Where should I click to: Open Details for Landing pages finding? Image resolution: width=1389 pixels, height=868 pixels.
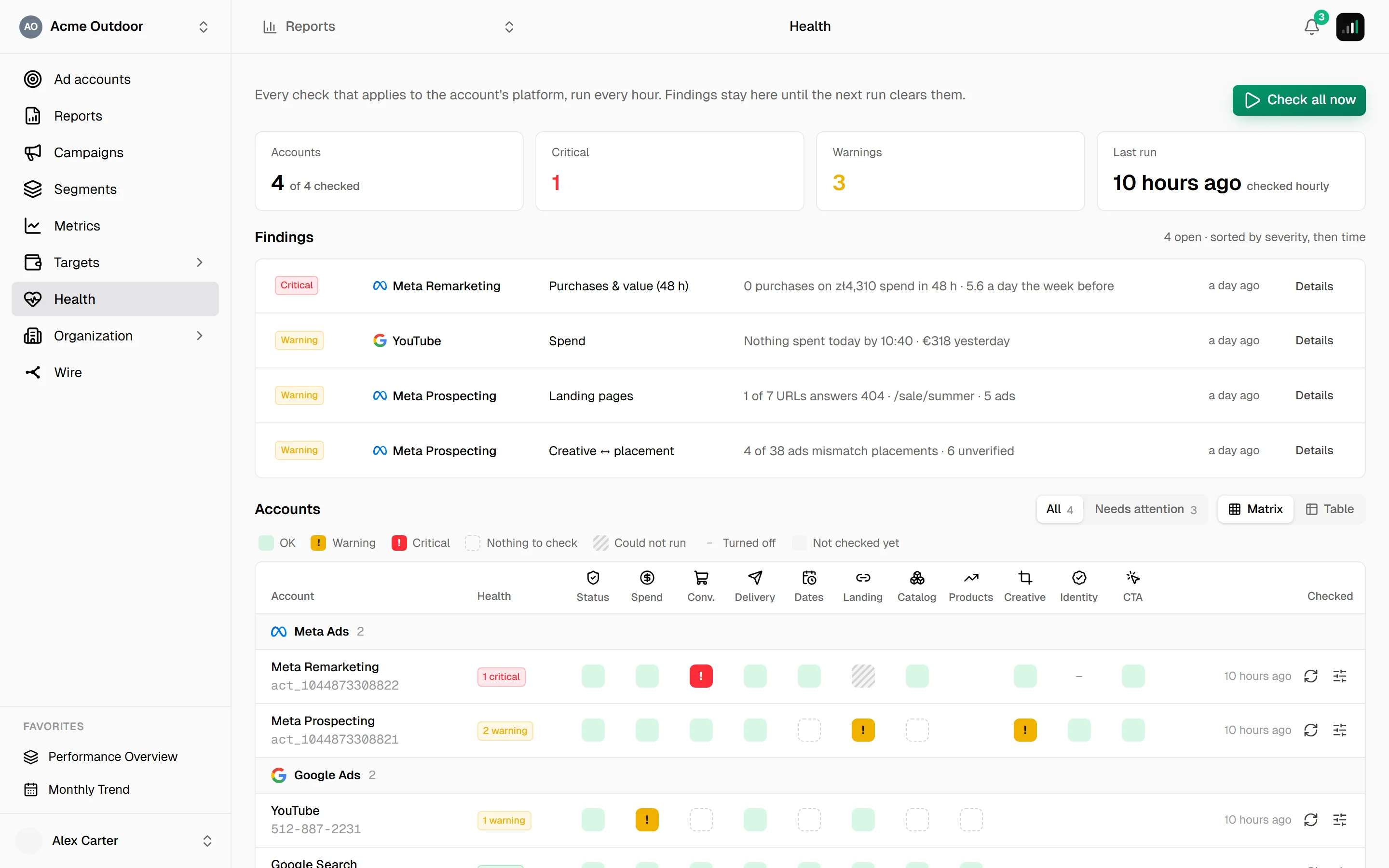(1314, 395)
